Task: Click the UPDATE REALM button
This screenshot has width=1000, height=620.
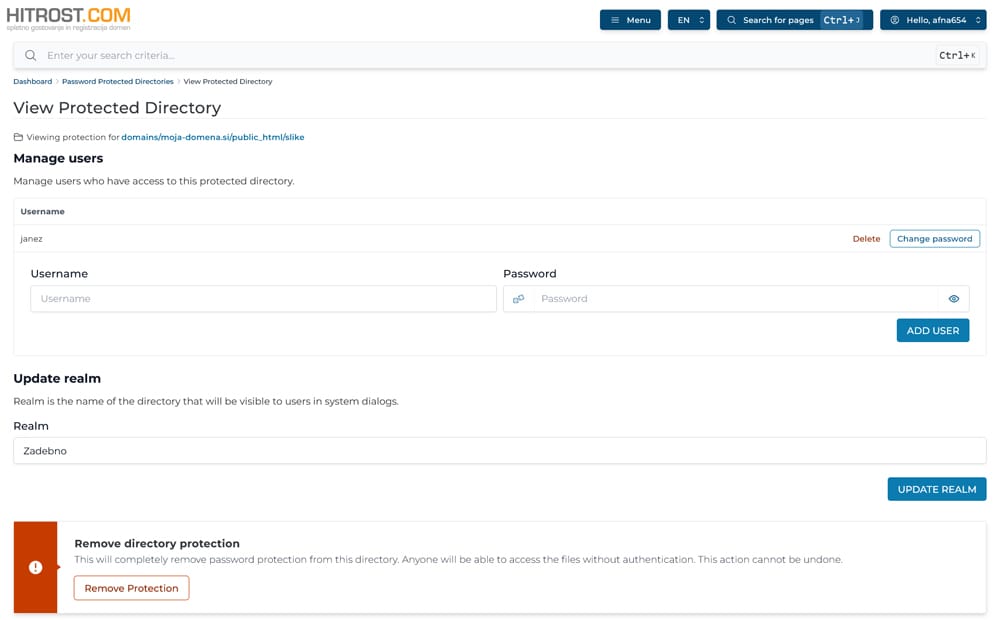Action: [x=936, y=489]
